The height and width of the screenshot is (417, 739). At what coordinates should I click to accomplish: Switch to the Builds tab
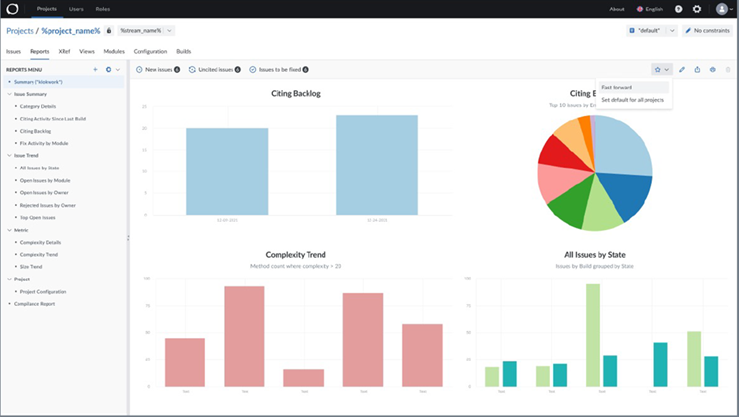point(184,51)
